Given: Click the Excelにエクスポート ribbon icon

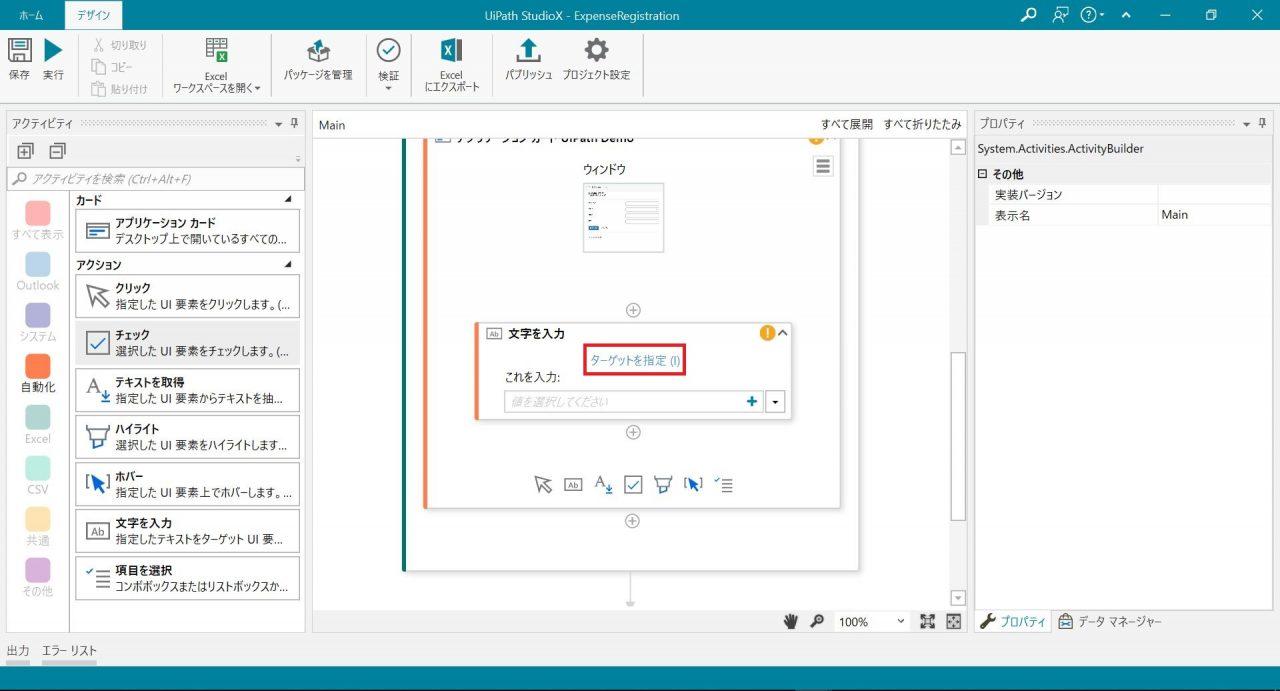Looking at the screenshot, I should click(451, 65).
